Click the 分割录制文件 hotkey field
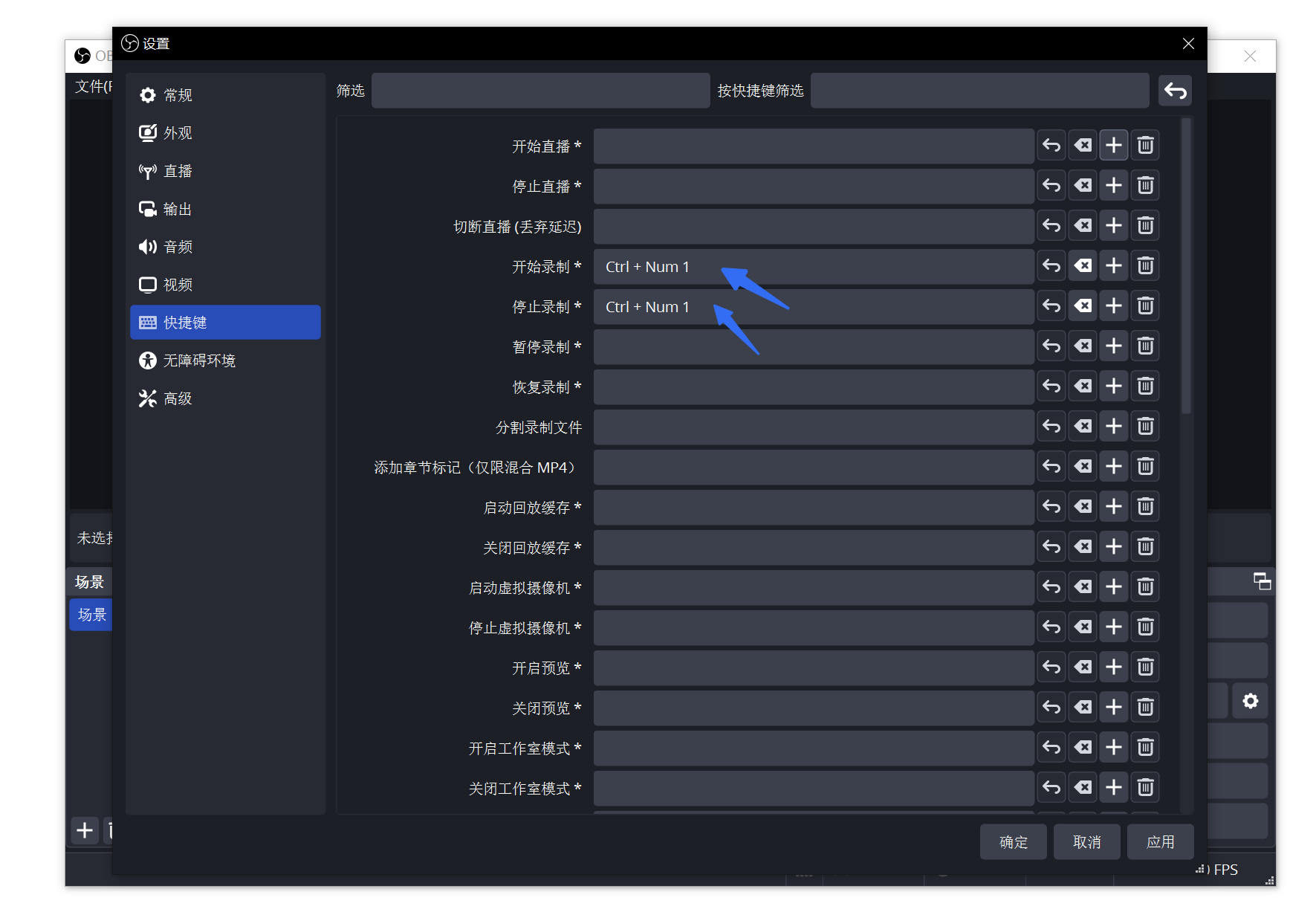This screenshot has width=1316, height=912. (x=814, y=427)
